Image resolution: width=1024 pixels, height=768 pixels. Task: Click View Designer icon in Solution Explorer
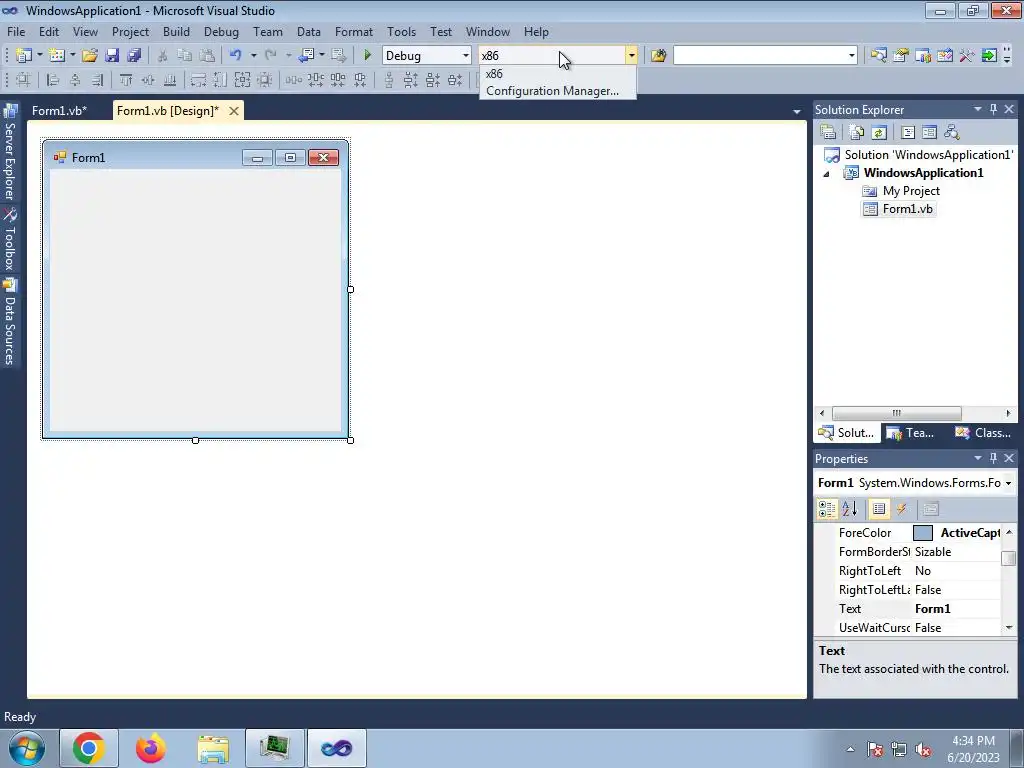coord(929,133)
